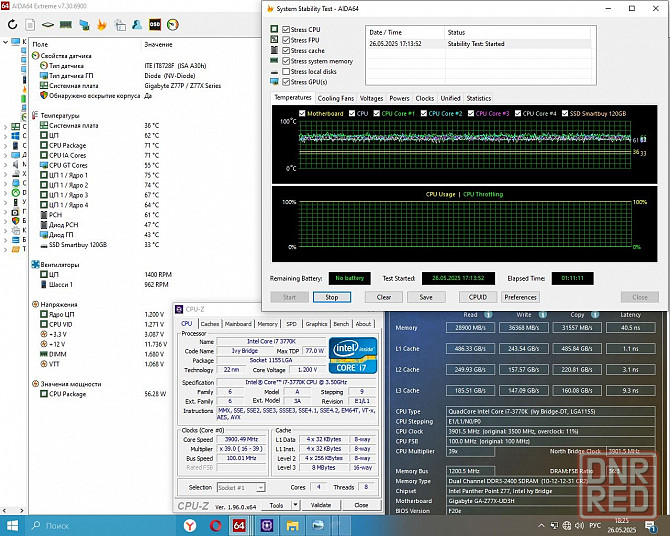Click the Refresh icon in AIDA64 toolbar
Viewport: 670px width, 536px height.
click(x=12, y=24)
